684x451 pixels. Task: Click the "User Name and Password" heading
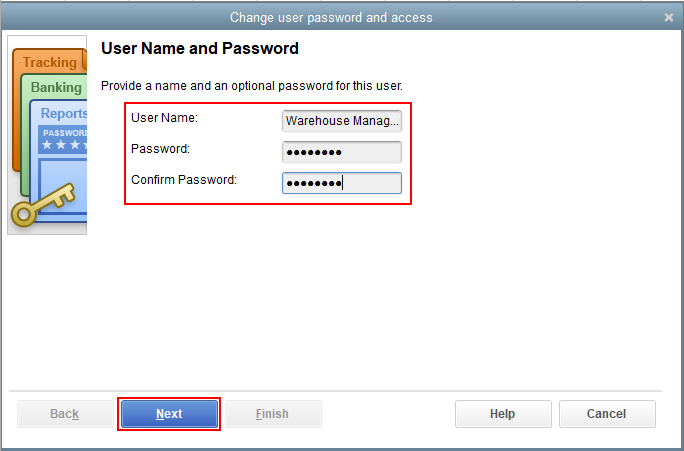tap(200, 48)
